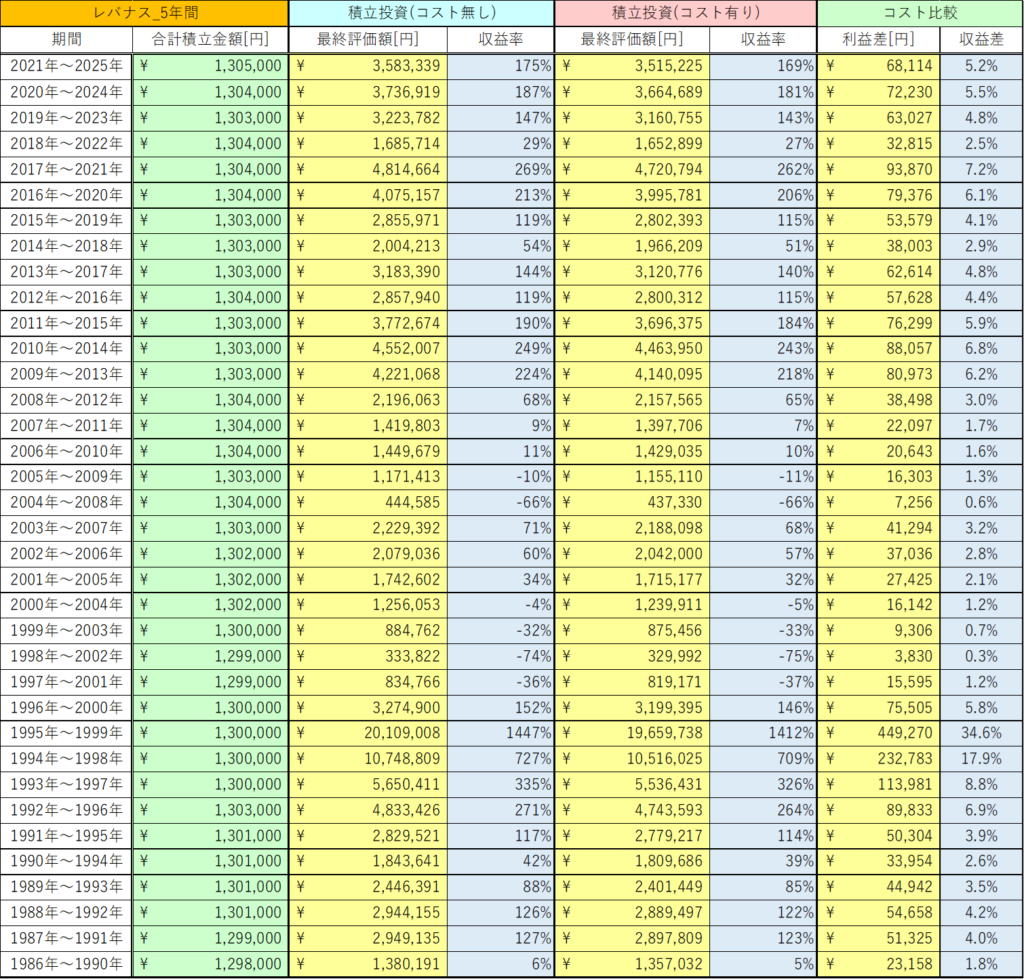Select the 利益差[円] column header
Screen dimensions: 1024x979
coord(879,39)
